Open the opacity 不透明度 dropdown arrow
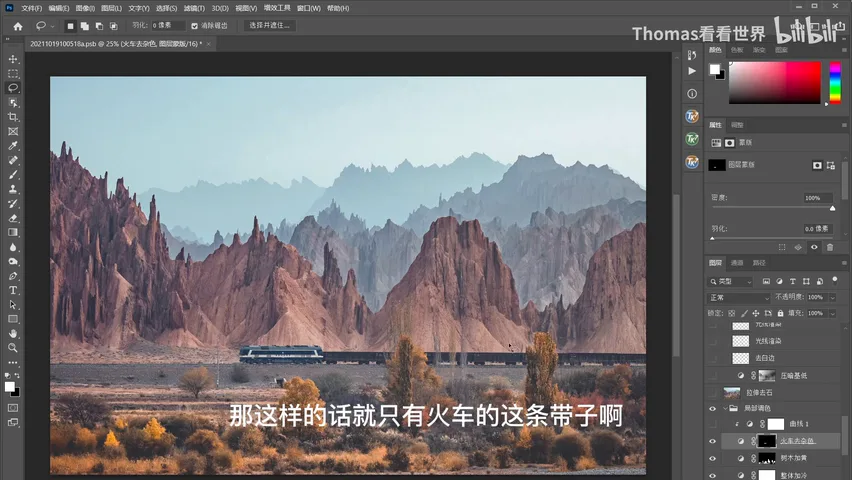The width and height of the screenshot is (852, 480). point(832,297)
